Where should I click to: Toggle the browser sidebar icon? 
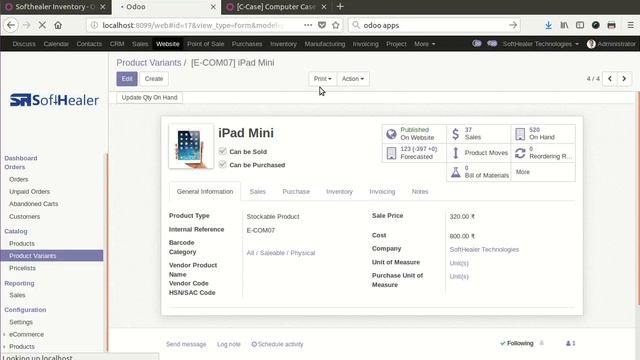pyautogui.click(x=580, y=25)
